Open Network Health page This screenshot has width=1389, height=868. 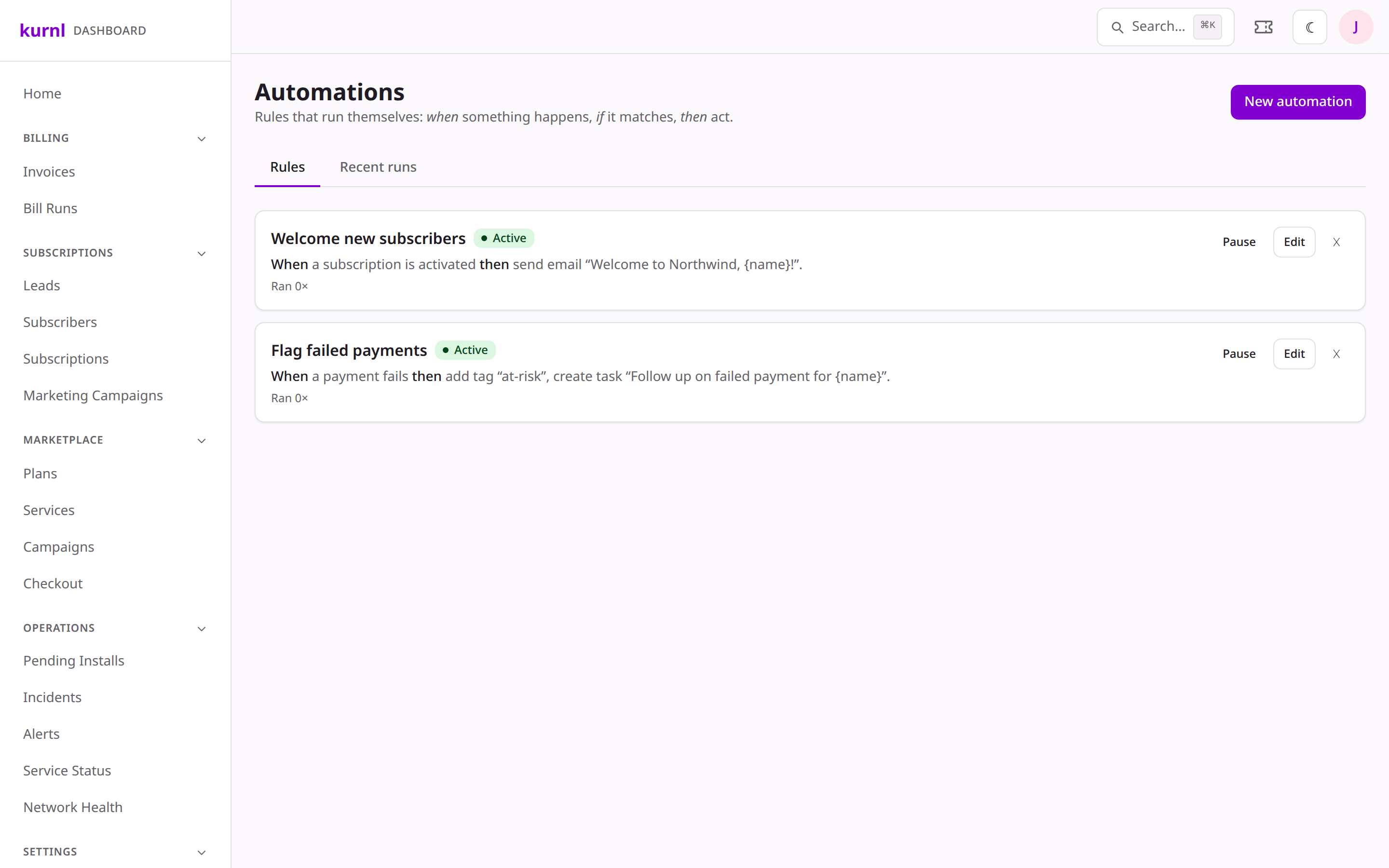click(x=73, y=808)
